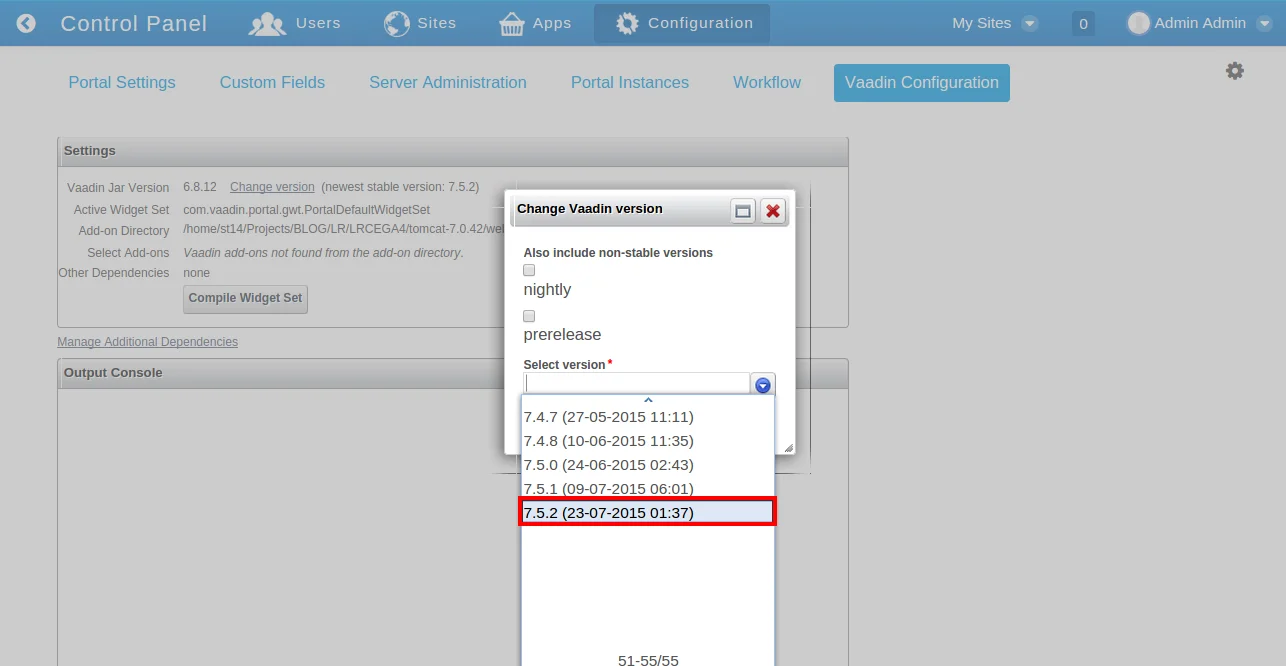Open the Users menu
This screenshot has height=666, width=1286.
295,23
